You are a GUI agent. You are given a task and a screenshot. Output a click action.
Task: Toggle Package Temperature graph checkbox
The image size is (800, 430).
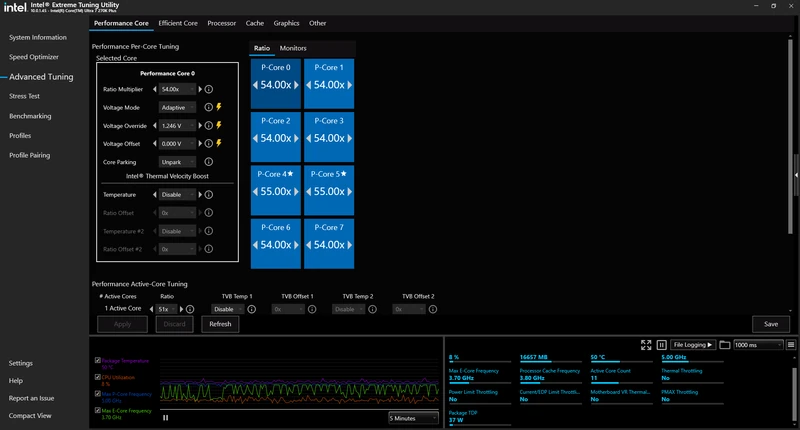97,360
